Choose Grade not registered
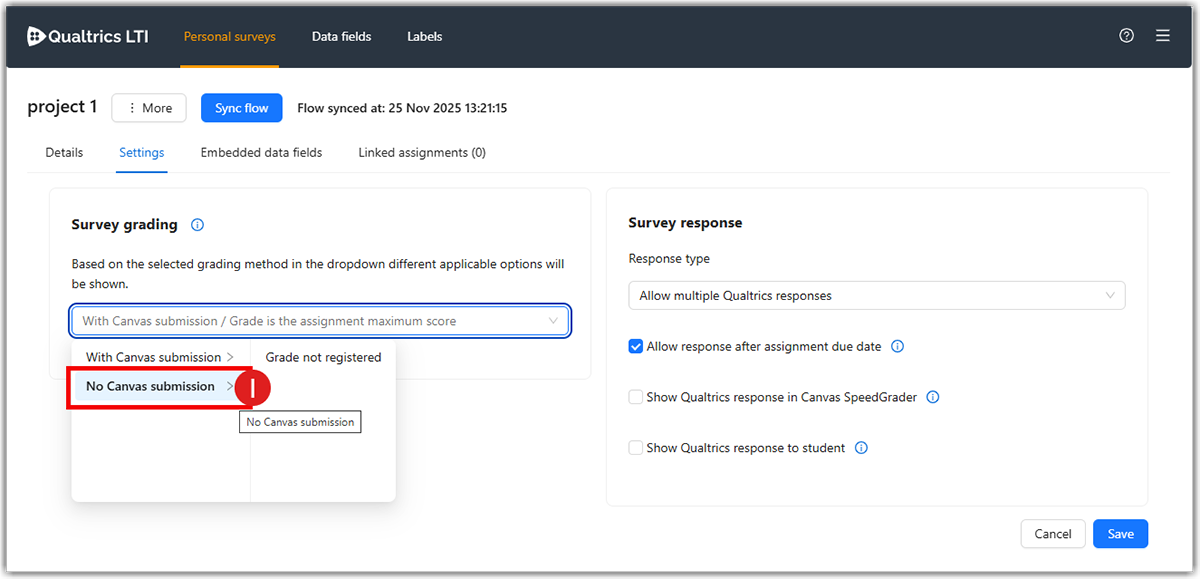 323,357
